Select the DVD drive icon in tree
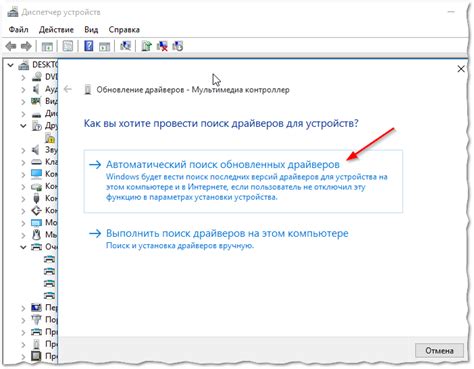Screen dimensions: 474x369 (x=36, y=77)
